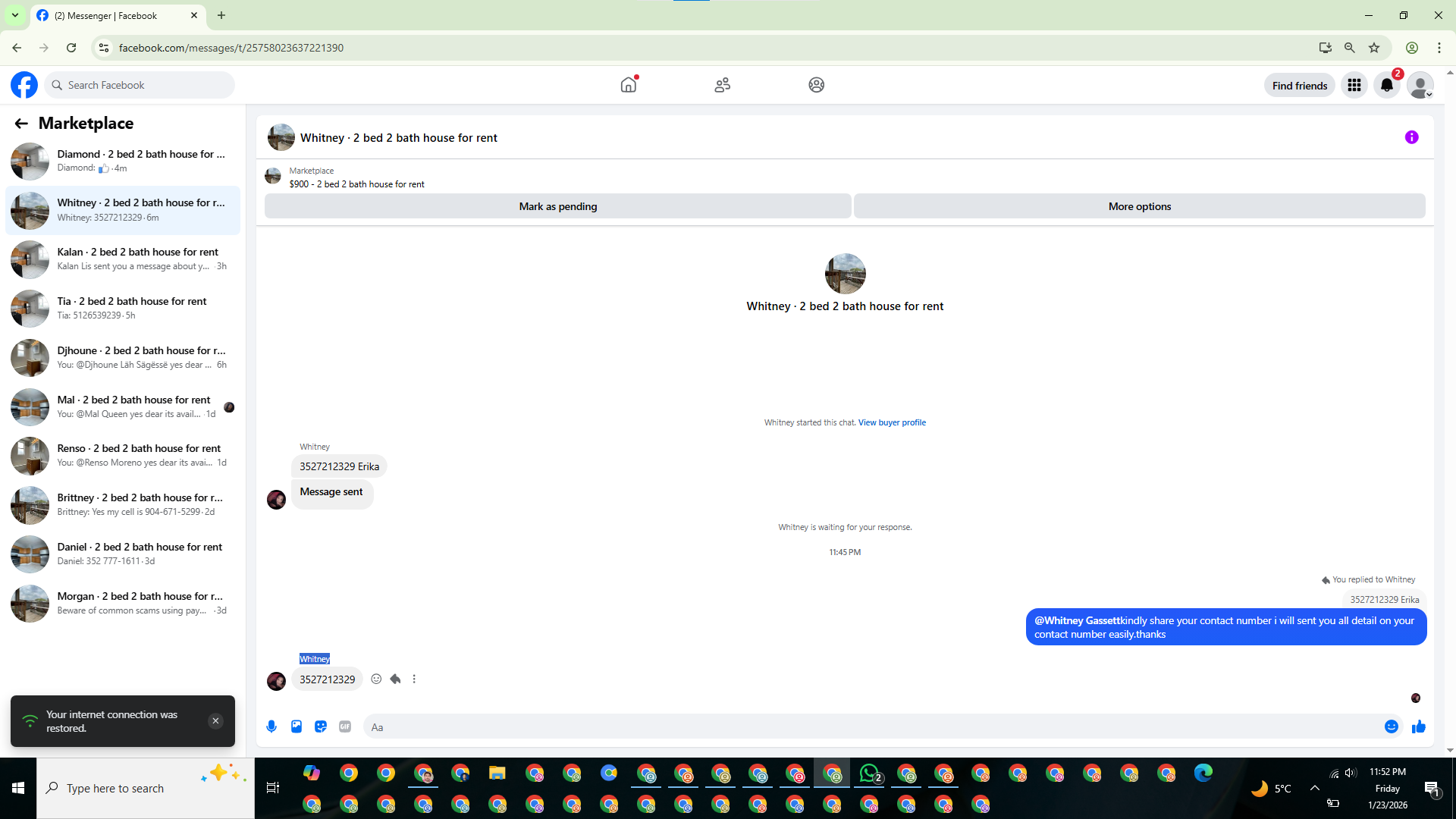Go to the Facebook Home tab
The height and width of the screenshot is (819, 1456).
(629, 85)
